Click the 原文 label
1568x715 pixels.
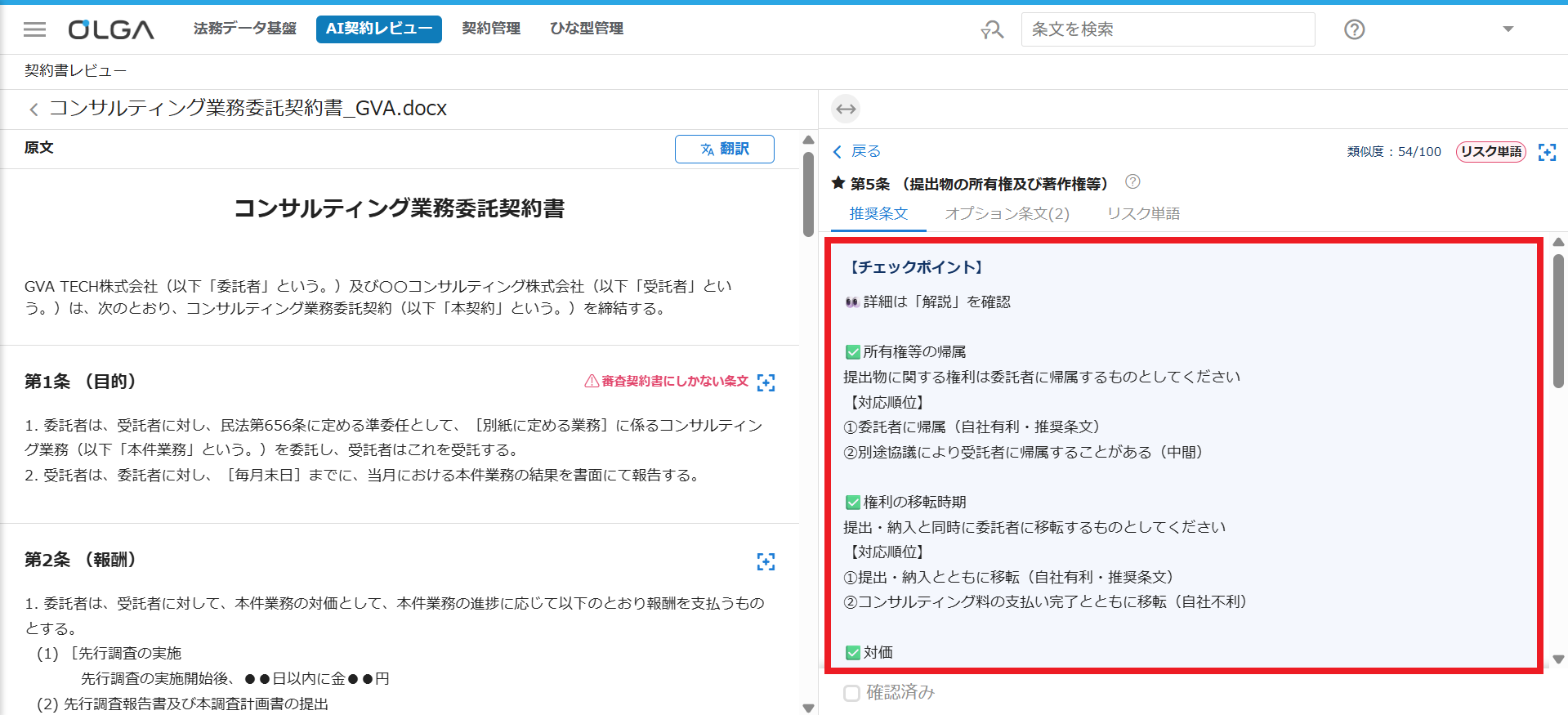(x=39, y=148)
